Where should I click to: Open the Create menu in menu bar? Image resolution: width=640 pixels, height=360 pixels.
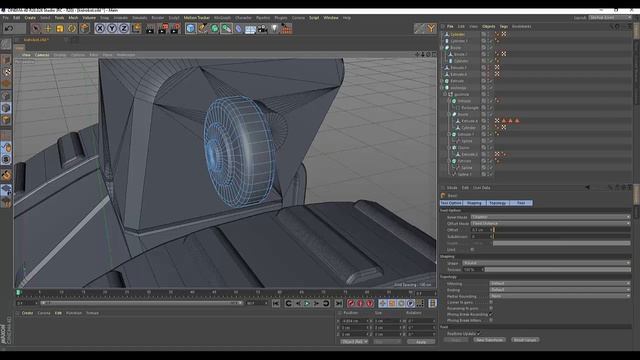point(30,18)
